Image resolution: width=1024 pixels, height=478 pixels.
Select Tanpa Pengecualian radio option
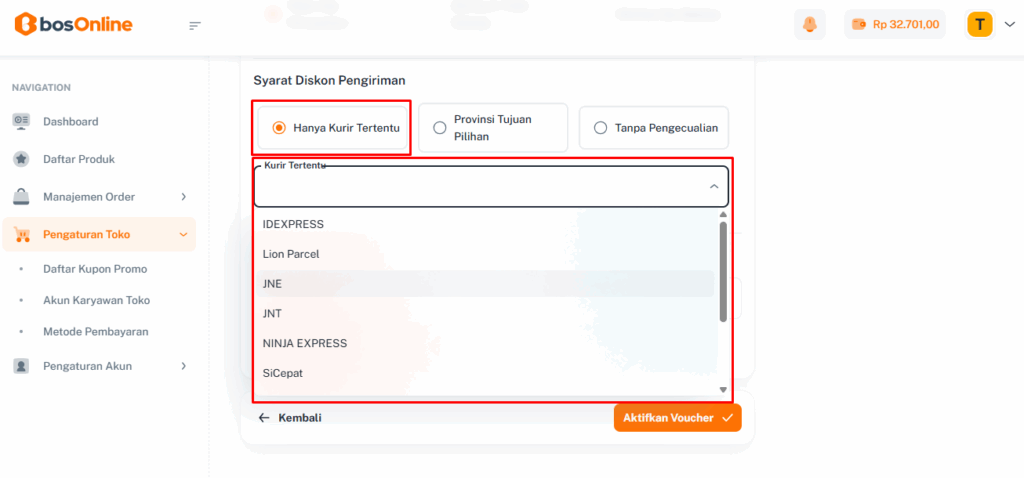tap(601, 128)
